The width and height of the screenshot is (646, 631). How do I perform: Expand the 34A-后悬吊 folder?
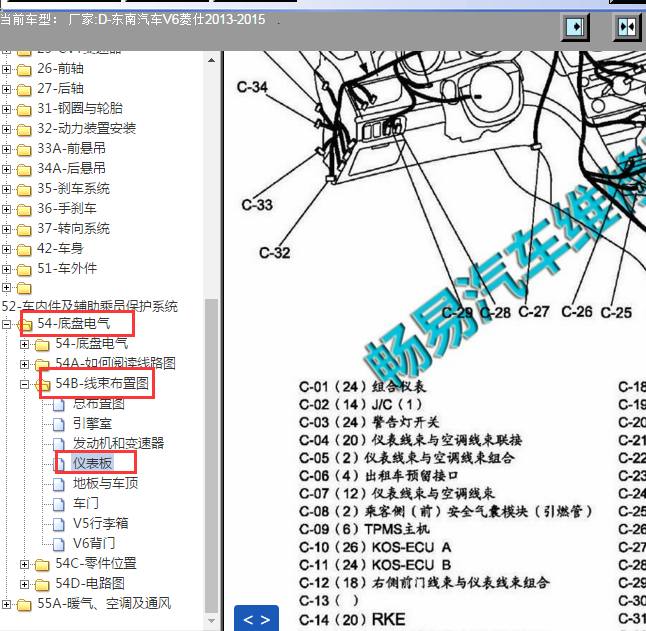pyautogui.click(x=6, y=169)
